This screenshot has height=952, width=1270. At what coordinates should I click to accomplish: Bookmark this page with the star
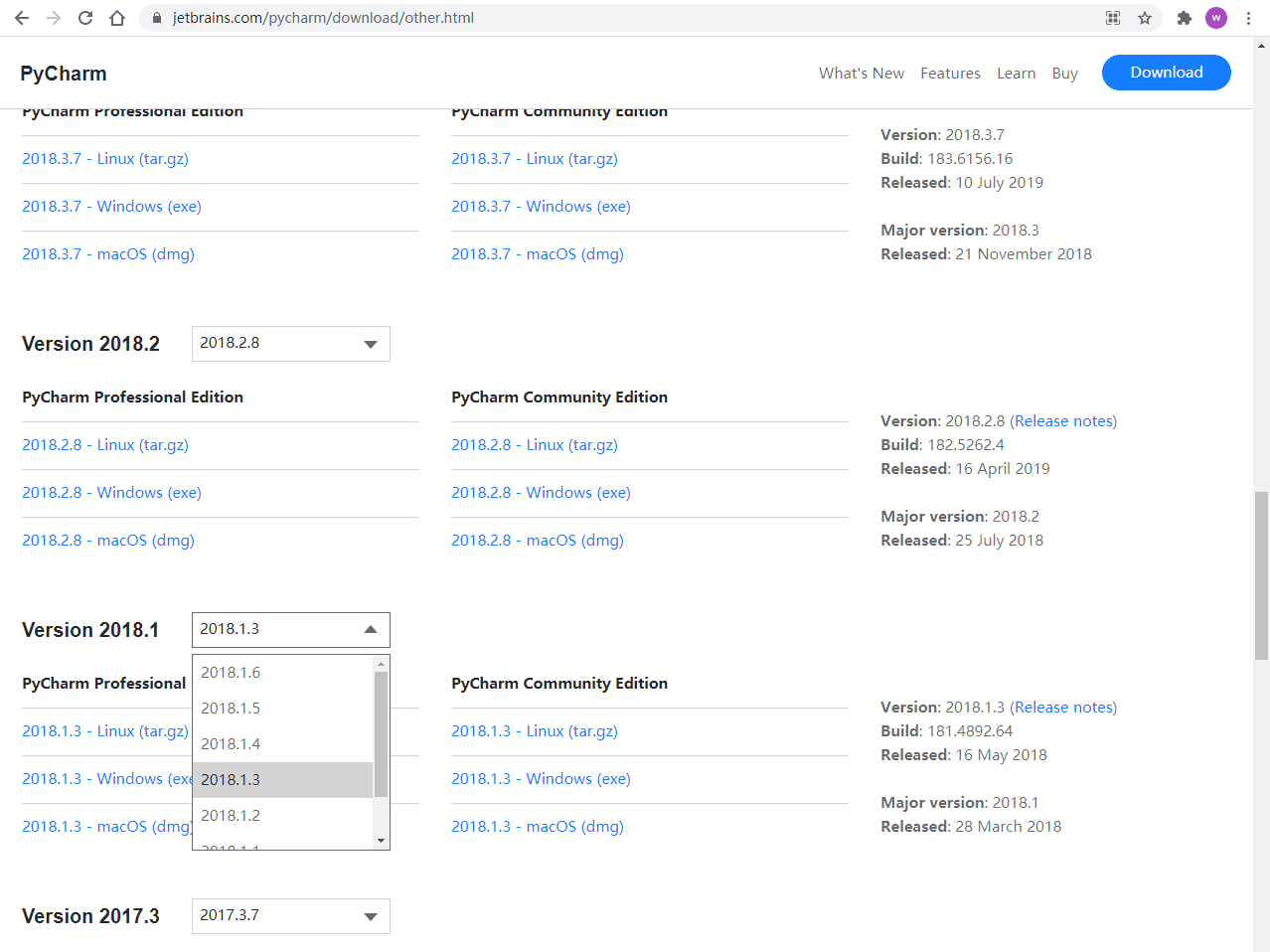coord(1145,18)
